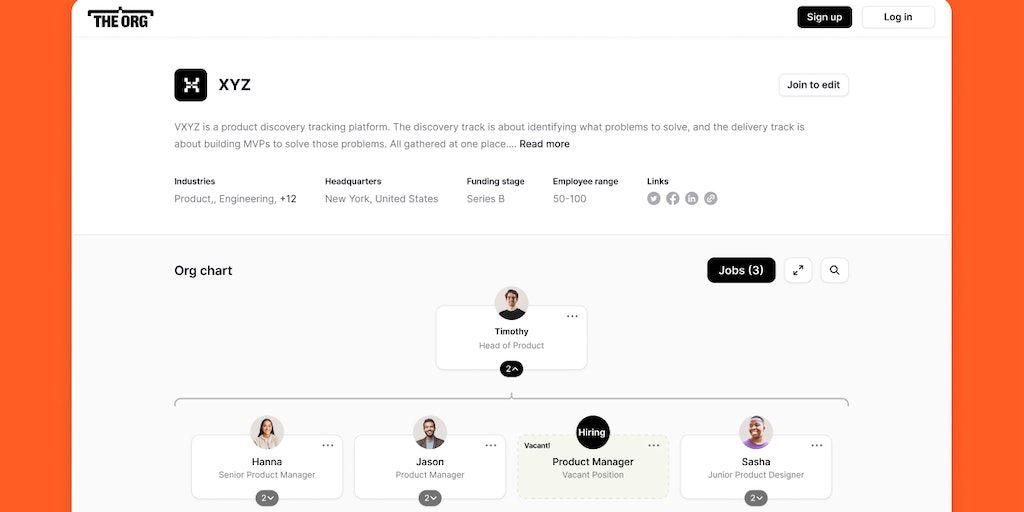
Task: Expand Hanna's 2 direct reports
Action: tap(267, 498)
